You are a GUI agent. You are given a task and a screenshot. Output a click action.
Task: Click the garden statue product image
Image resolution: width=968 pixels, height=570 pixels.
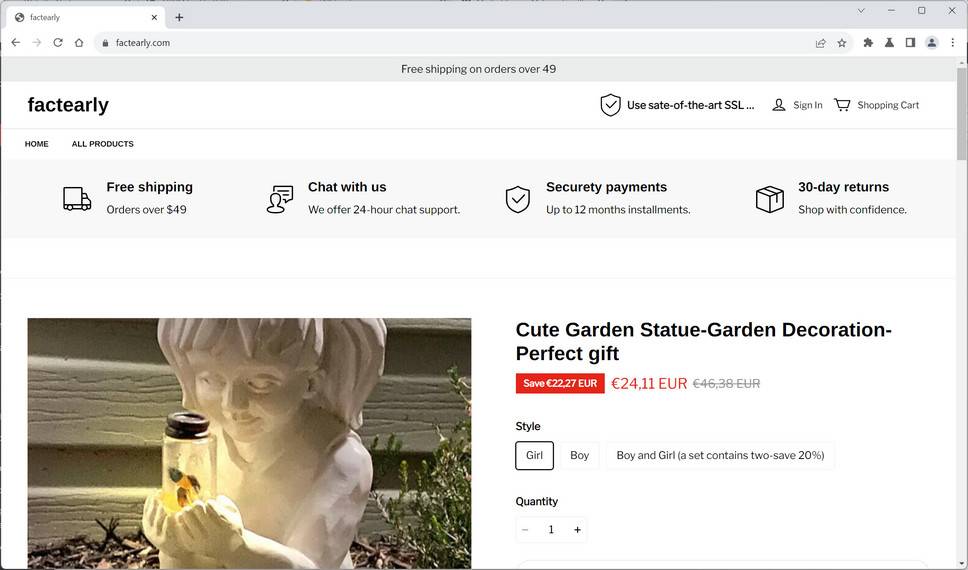(x=249, y=443)
